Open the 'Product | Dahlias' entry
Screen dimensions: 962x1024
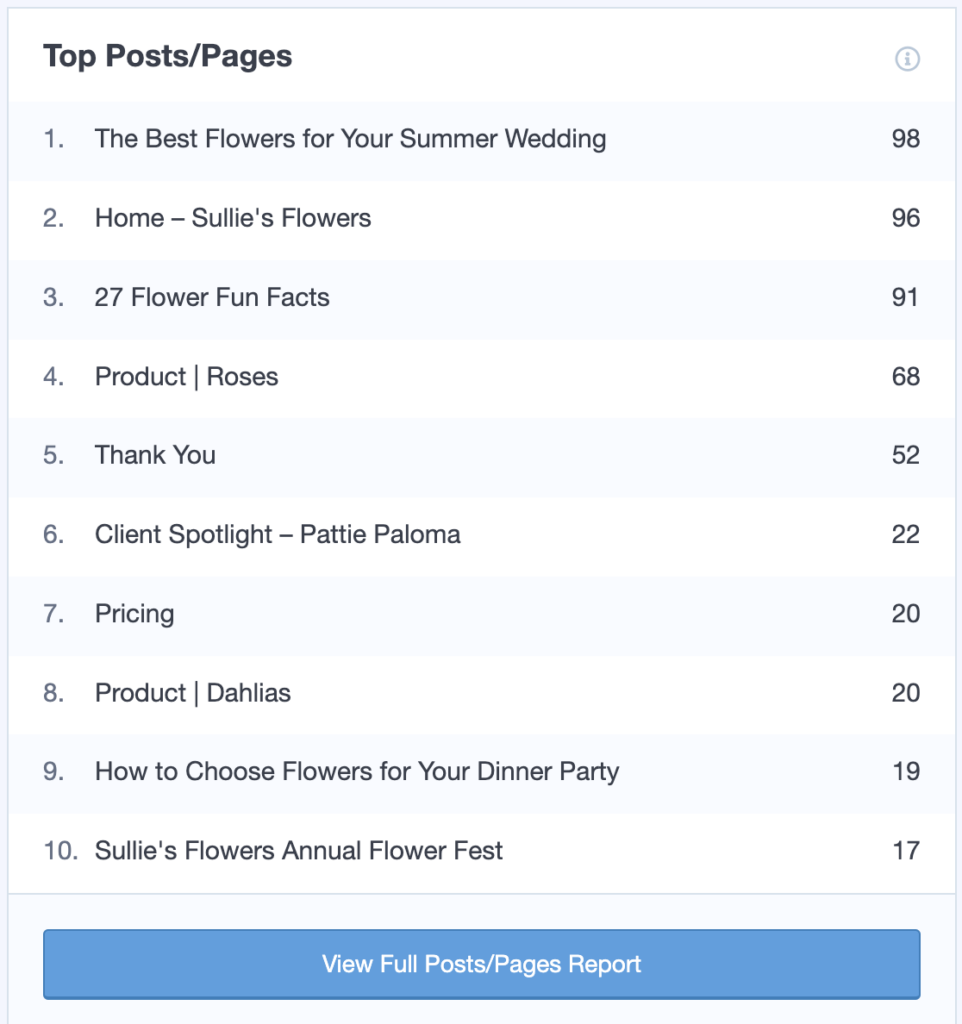click(x=192, y=692)
